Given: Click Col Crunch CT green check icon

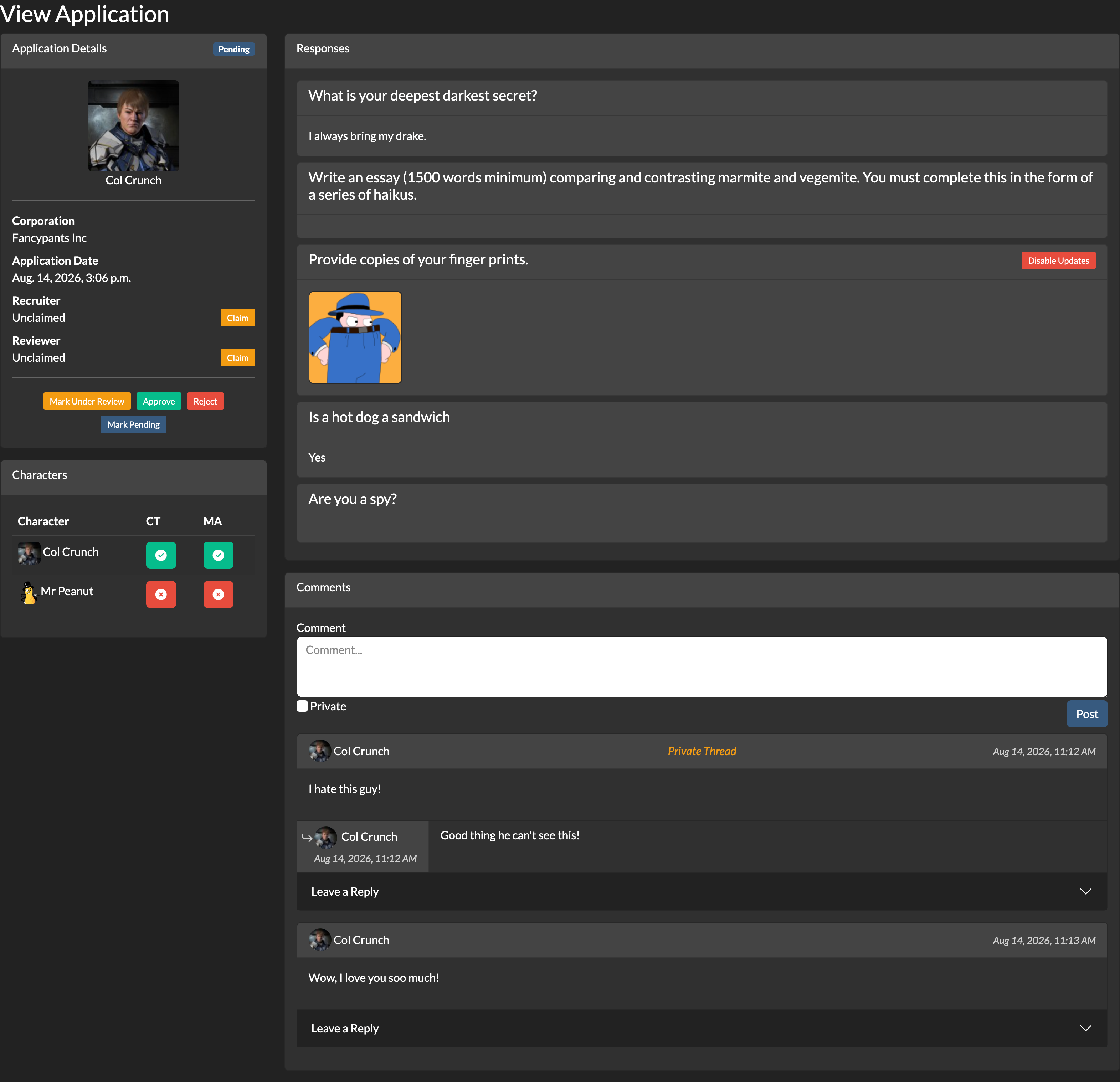Looking at the screenshot, I should [160, 555].
